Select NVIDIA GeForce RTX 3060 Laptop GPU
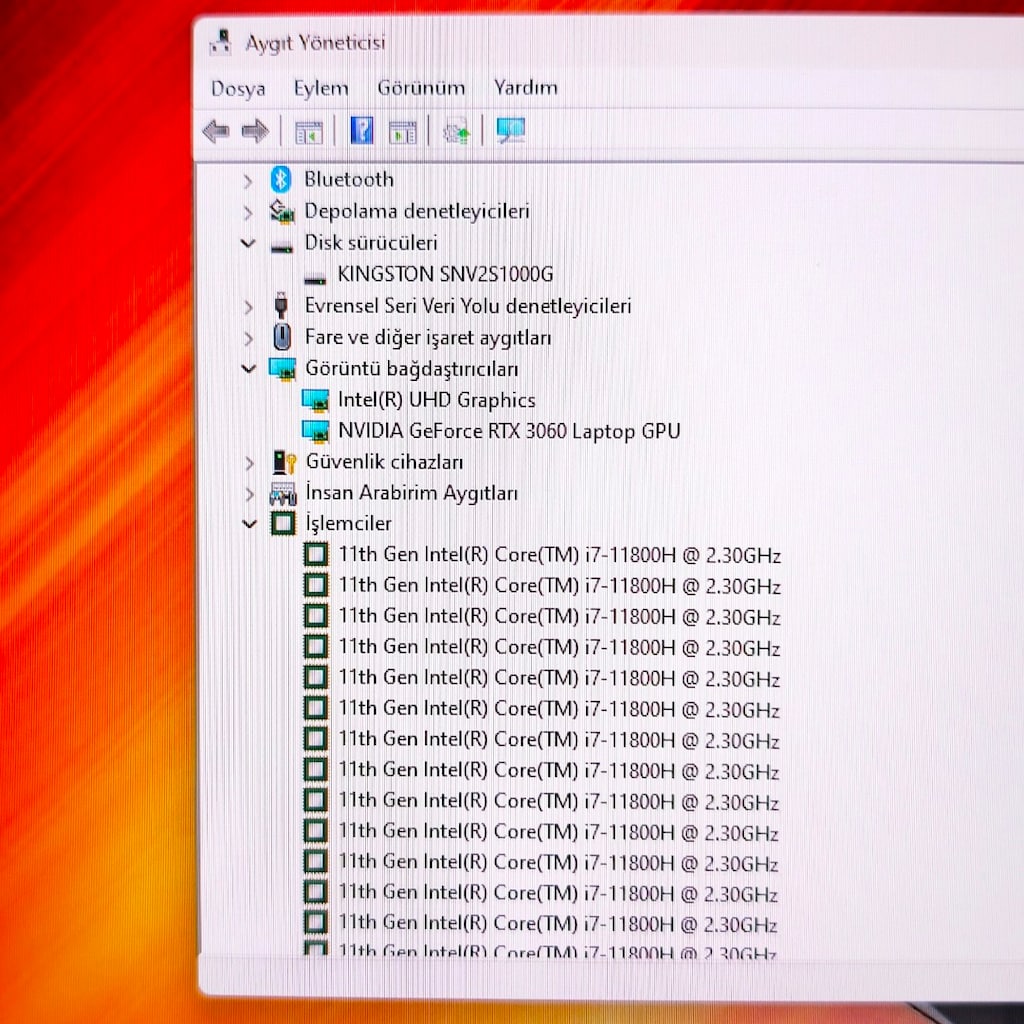Viewport: 1024px width, 1024px height. (x=509, y=431)
